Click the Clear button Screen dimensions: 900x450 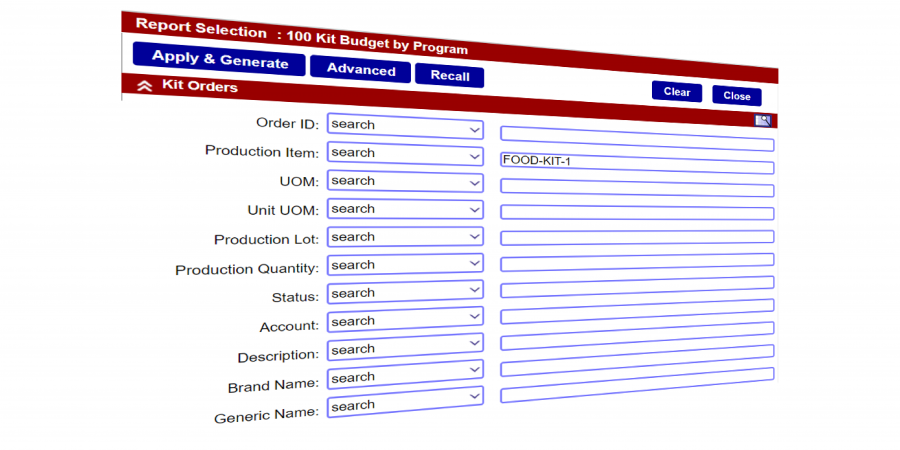677,92
